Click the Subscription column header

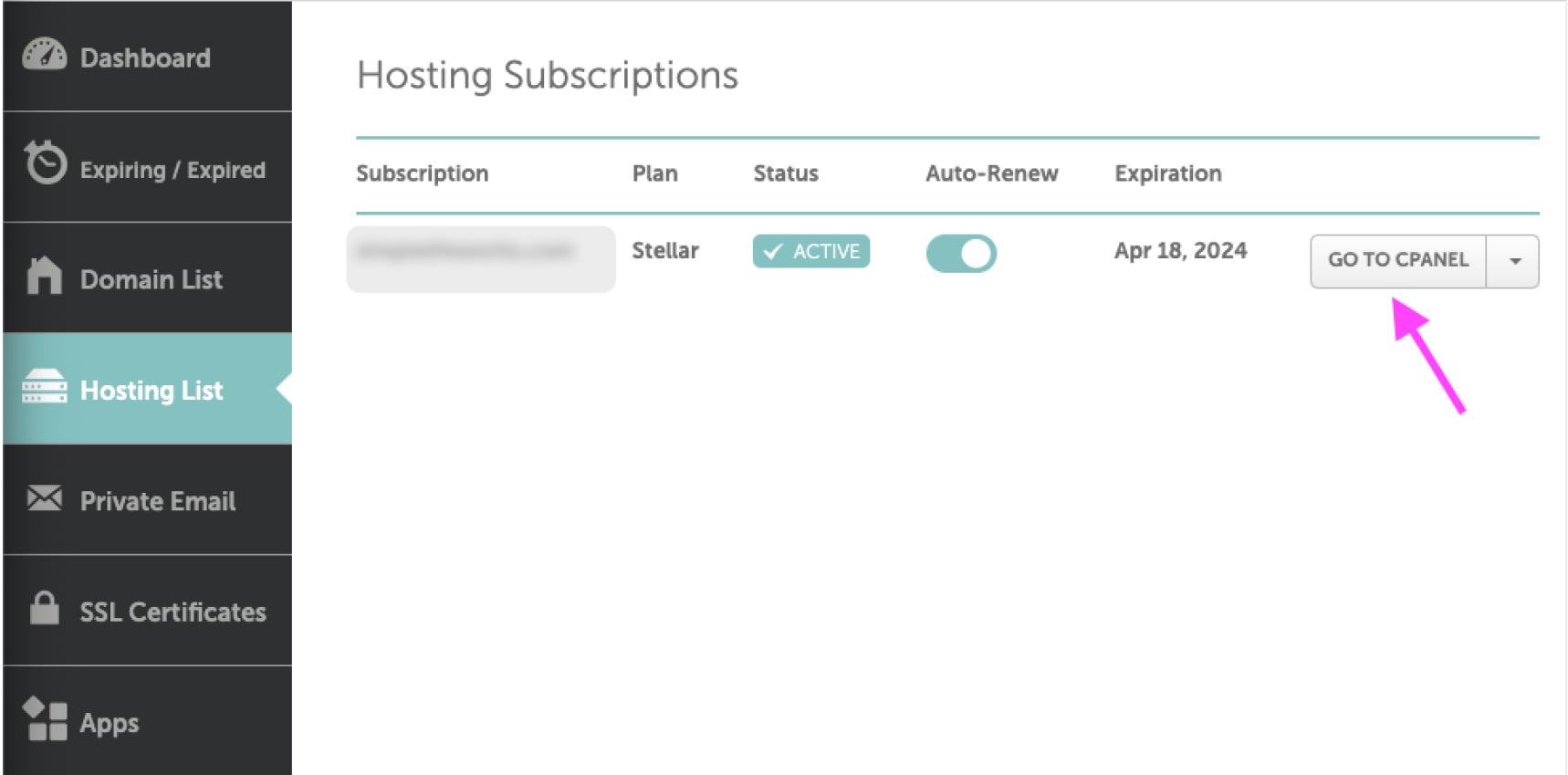[422, 173]
